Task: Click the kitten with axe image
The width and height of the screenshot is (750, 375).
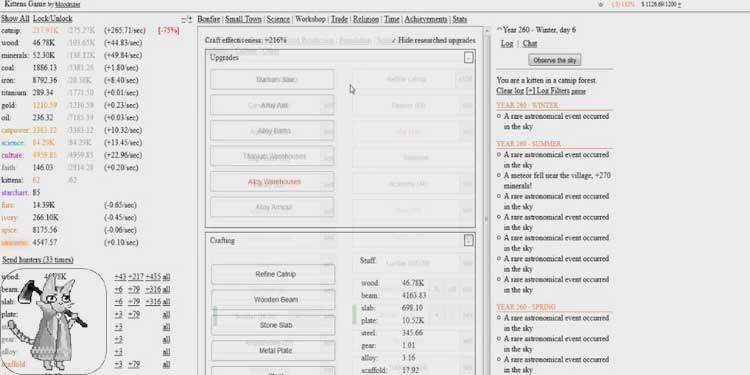Action: (x=53, y=321)
